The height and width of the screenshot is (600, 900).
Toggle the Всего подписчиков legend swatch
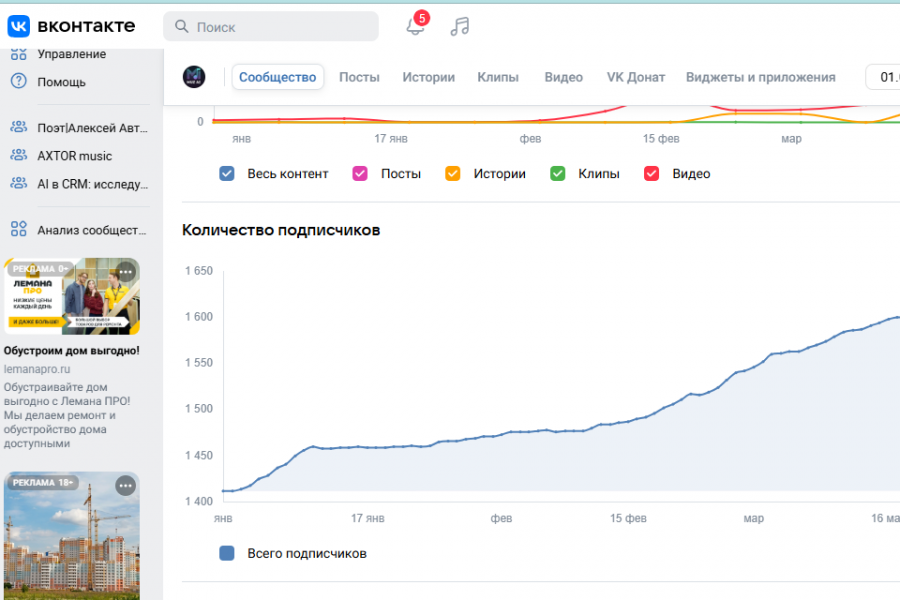[x=227, y=553]
